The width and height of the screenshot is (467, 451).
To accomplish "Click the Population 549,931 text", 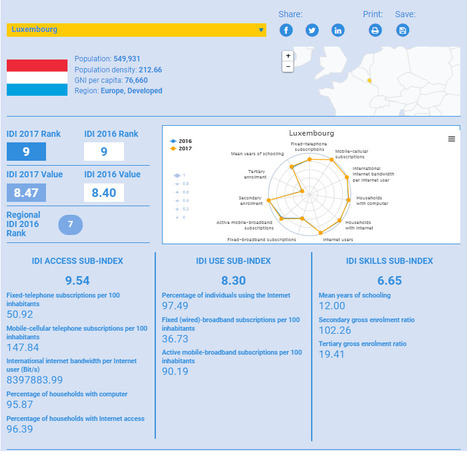I will (107, 59).
